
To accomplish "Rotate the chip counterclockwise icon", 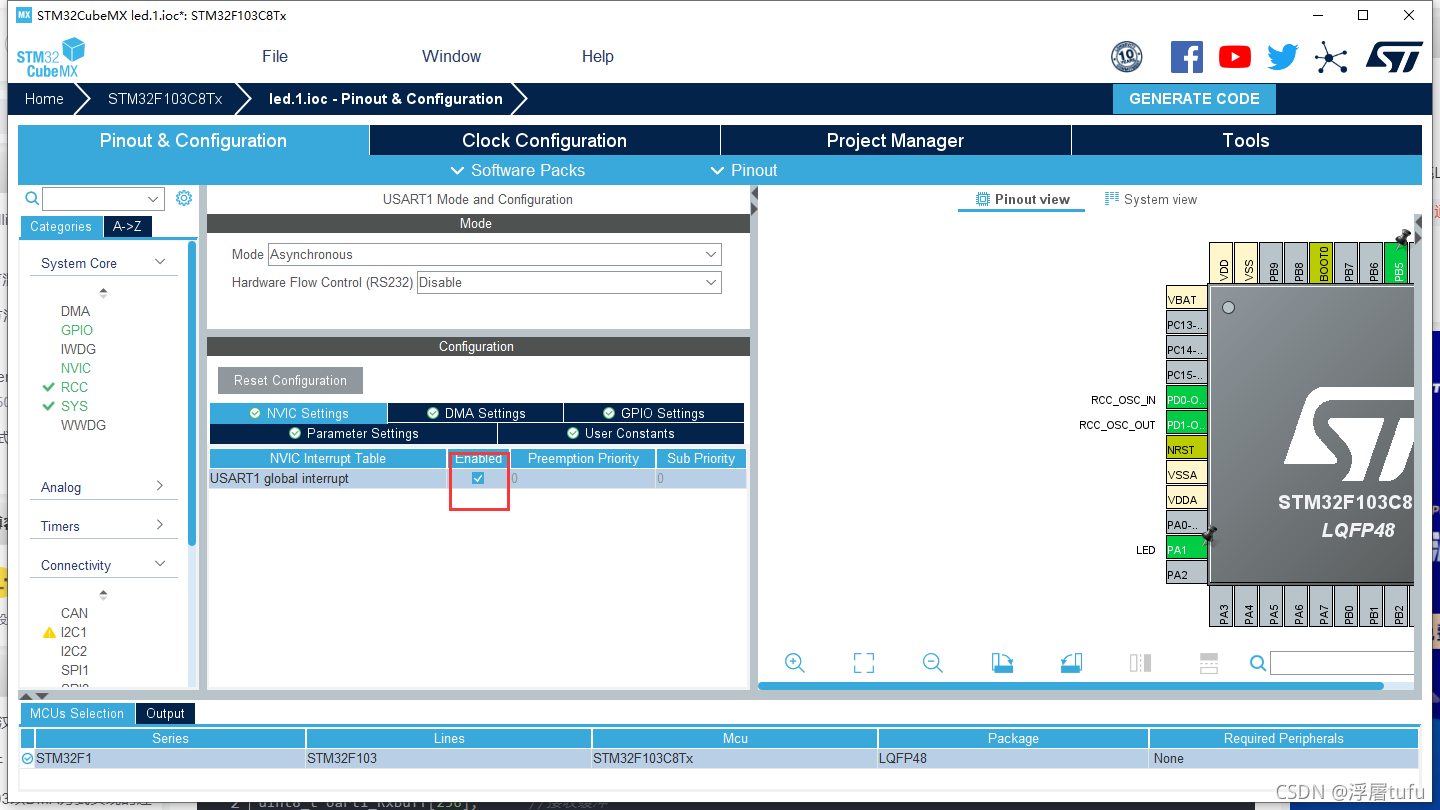I will point(1071,663).
